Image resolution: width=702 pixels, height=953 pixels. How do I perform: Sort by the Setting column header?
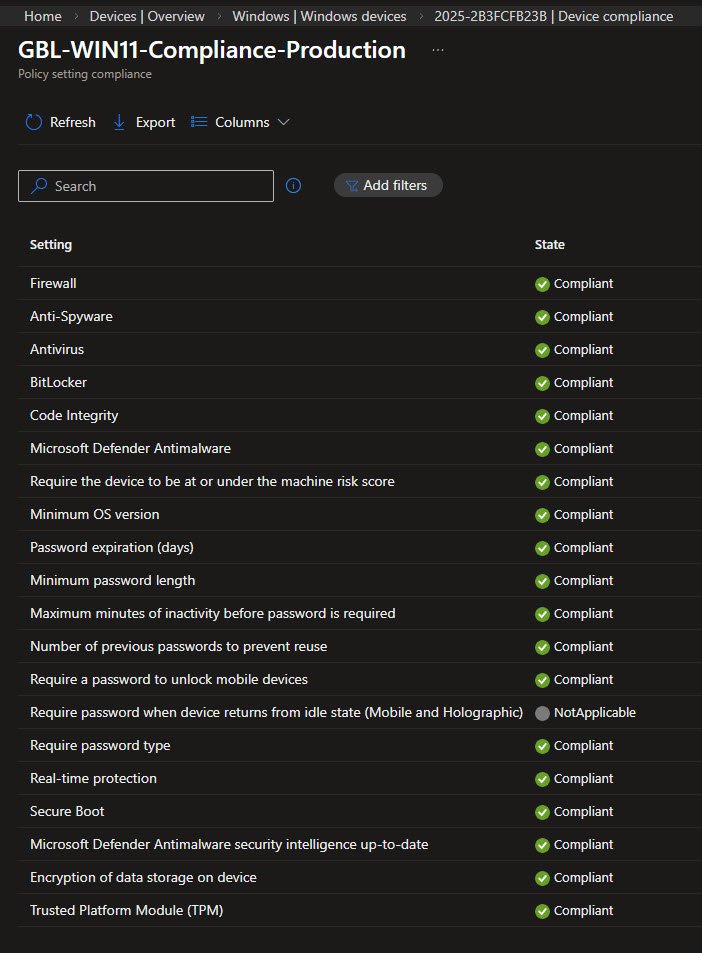(x=51, y=245)
